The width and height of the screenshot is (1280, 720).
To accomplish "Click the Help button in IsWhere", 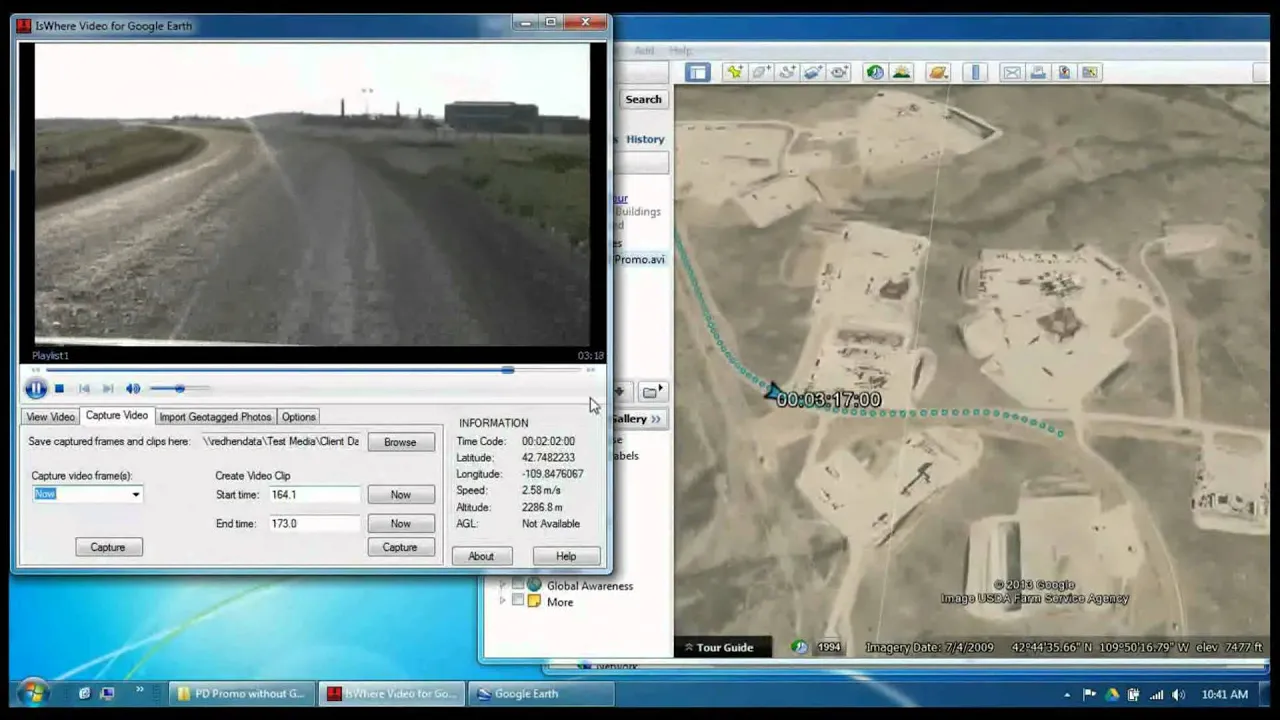I will 566,556.
